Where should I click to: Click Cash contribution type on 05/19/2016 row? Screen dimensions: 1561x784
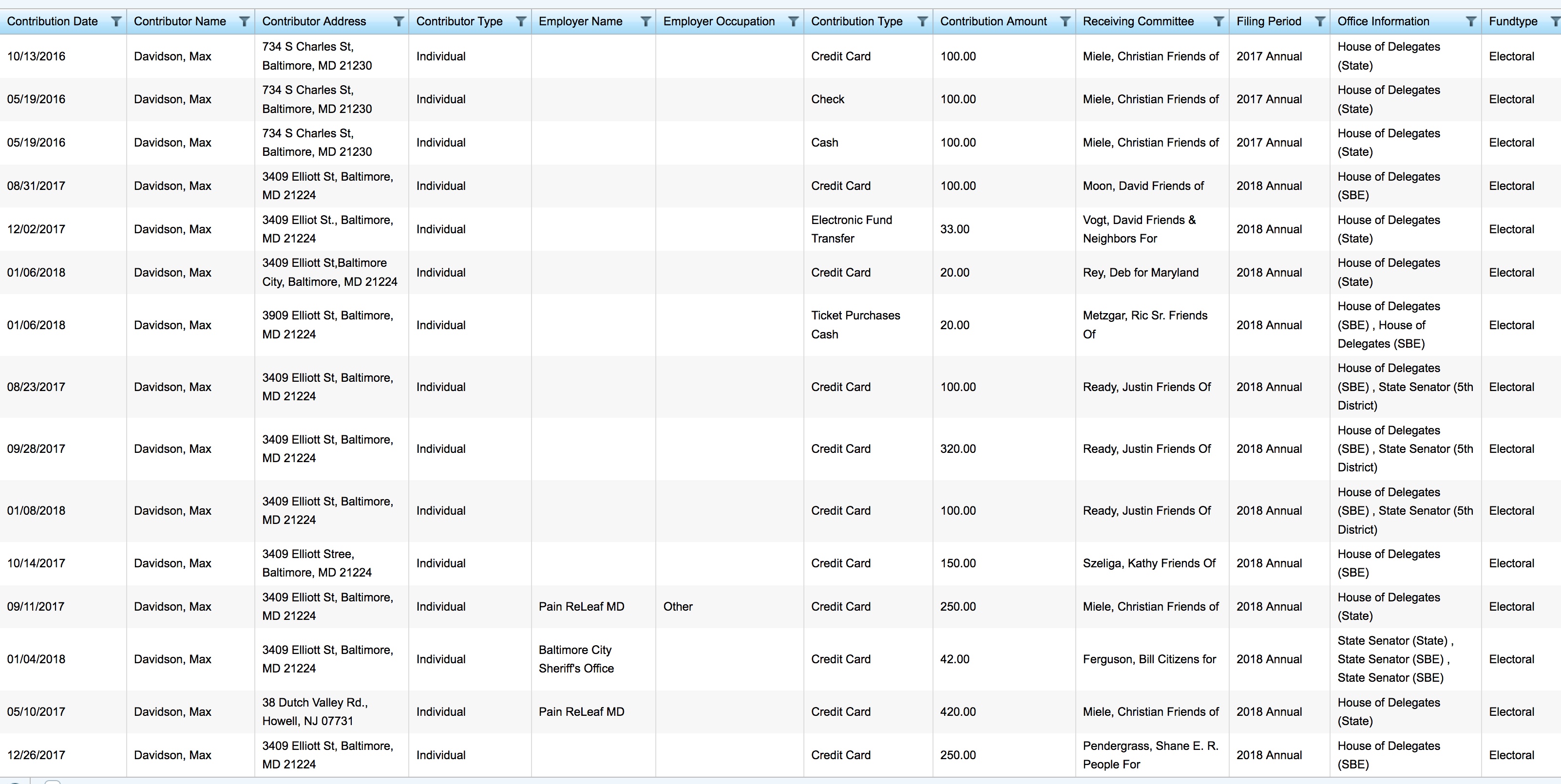point(825,142)
